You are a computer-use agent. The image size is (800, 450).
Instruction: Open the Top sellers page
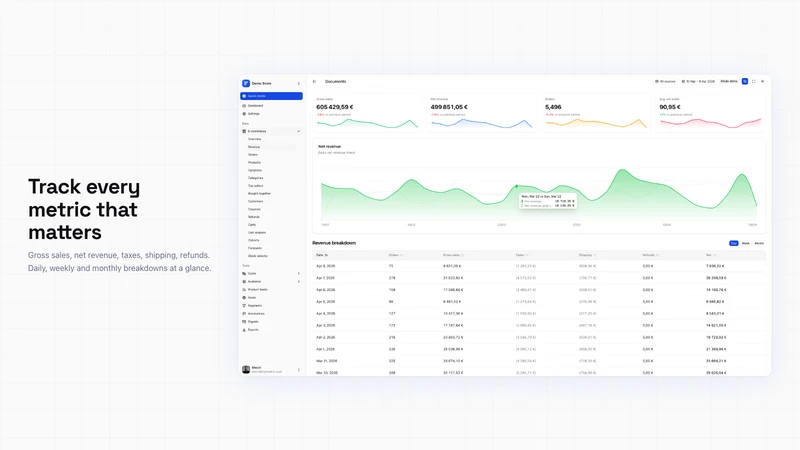[256, 186]
